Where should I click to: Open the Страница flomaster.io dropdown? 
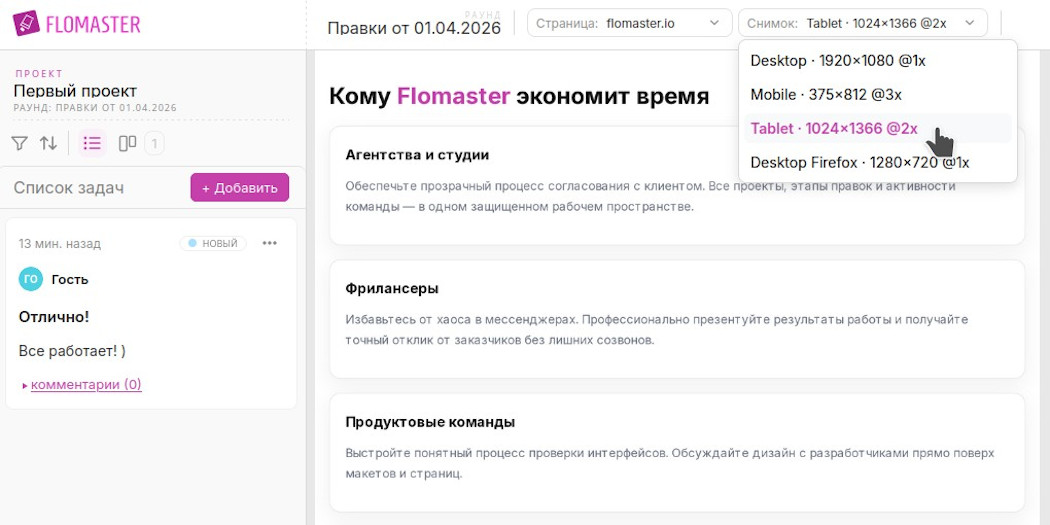629,23
